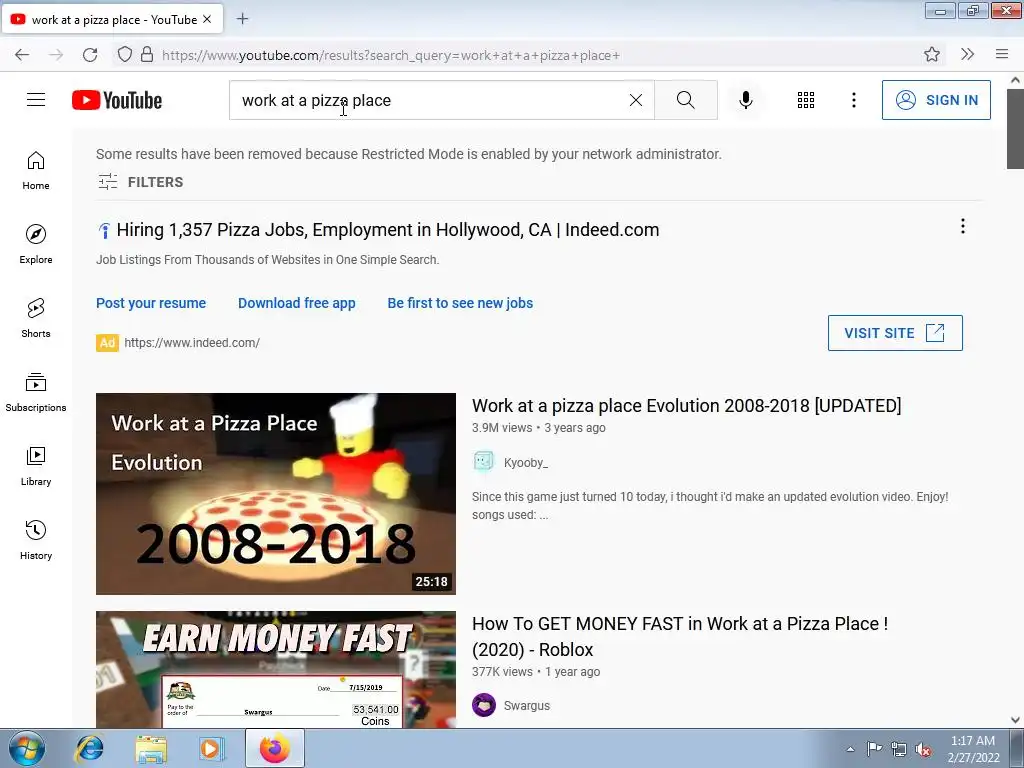Open YouTube settings three-dot menu

point(854,100)
